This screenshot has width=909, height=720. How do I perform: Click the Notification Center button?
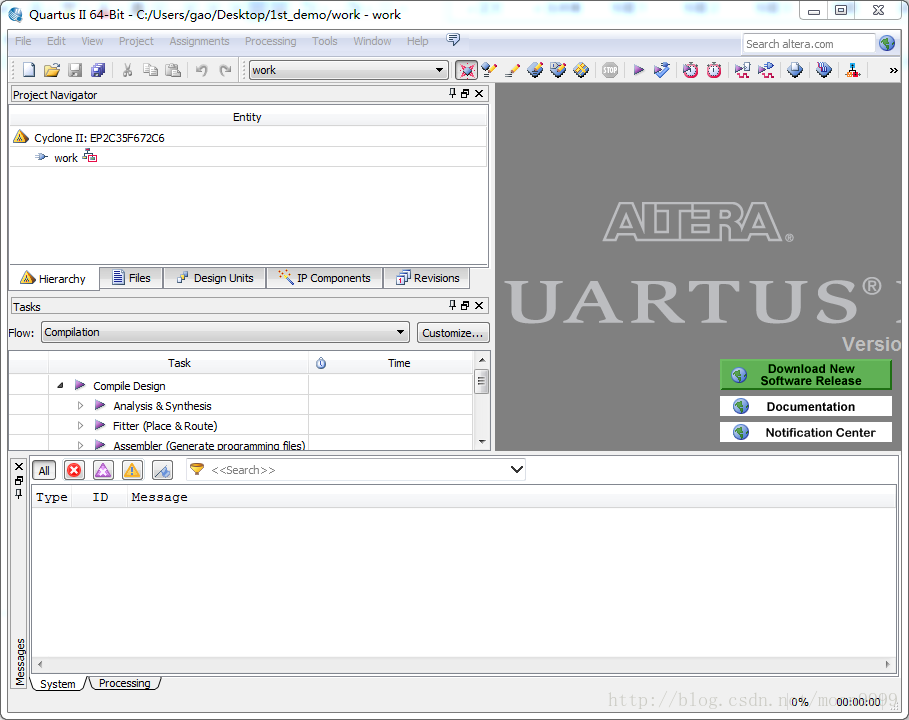point(805,432)
